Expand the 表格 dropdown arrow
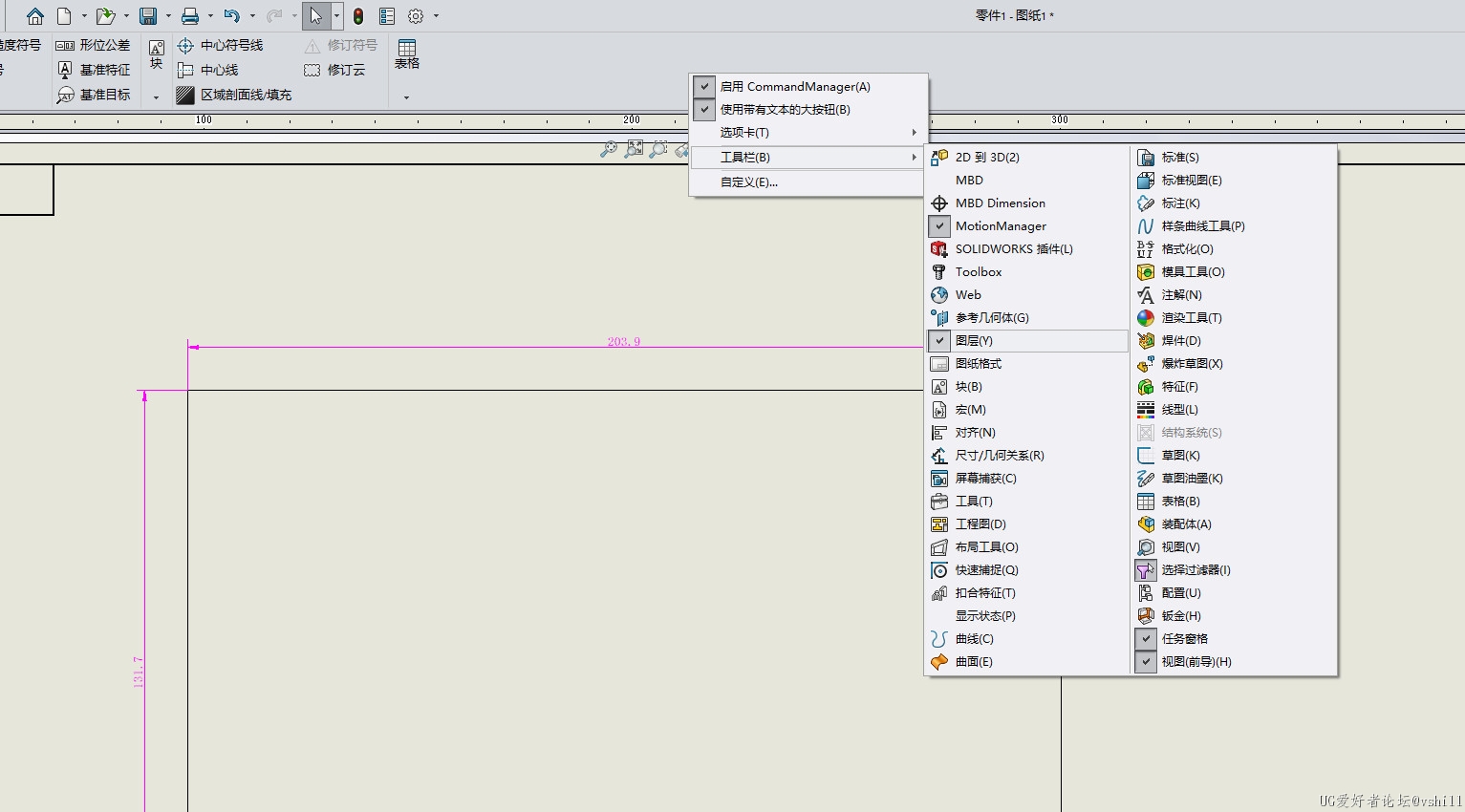This screenshot has width=1465, height=812. pyautogui.click(x=406, y=97)
